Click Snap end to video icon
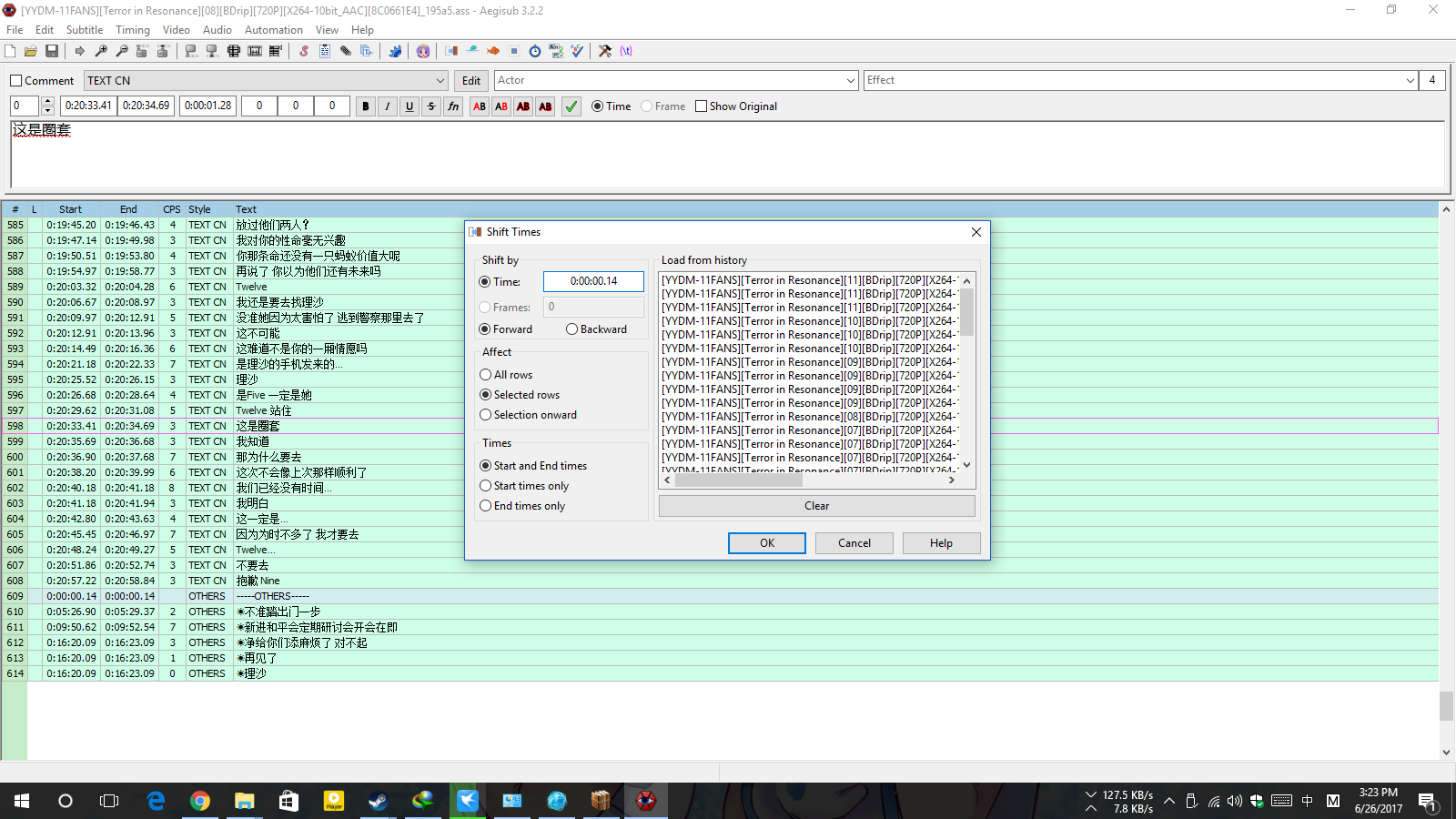This screenshot has height=819, width=1456. (x=212, y=51)
